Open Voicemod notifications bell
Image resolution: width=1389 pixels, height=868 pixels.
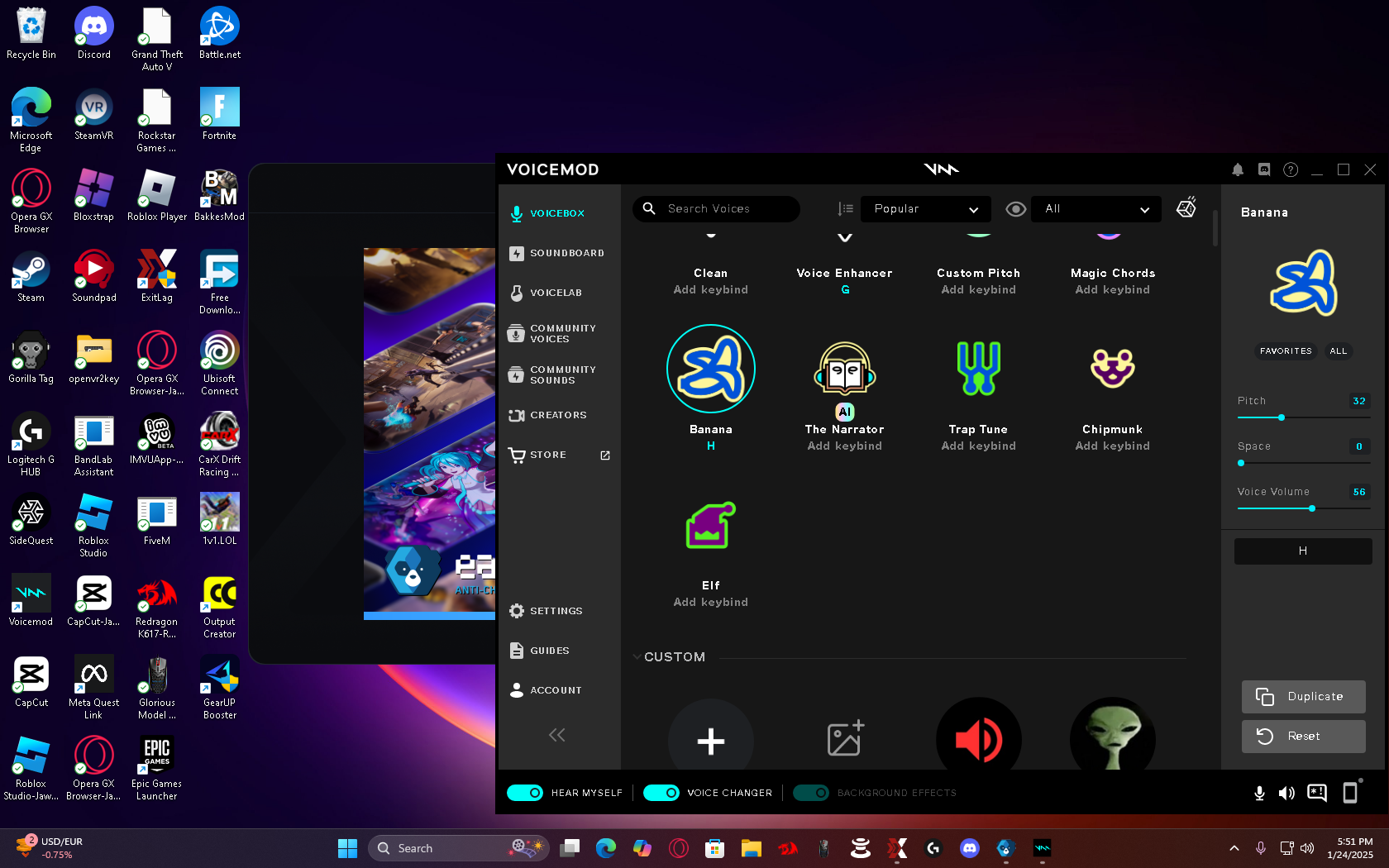pos(1238,169)
